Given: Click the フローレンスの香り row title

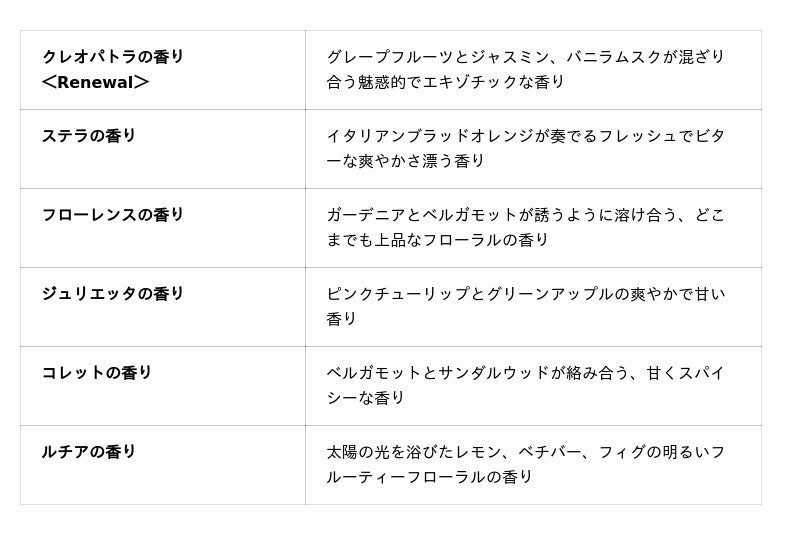Looking at the screenshot, I should [x=113, y=215].
